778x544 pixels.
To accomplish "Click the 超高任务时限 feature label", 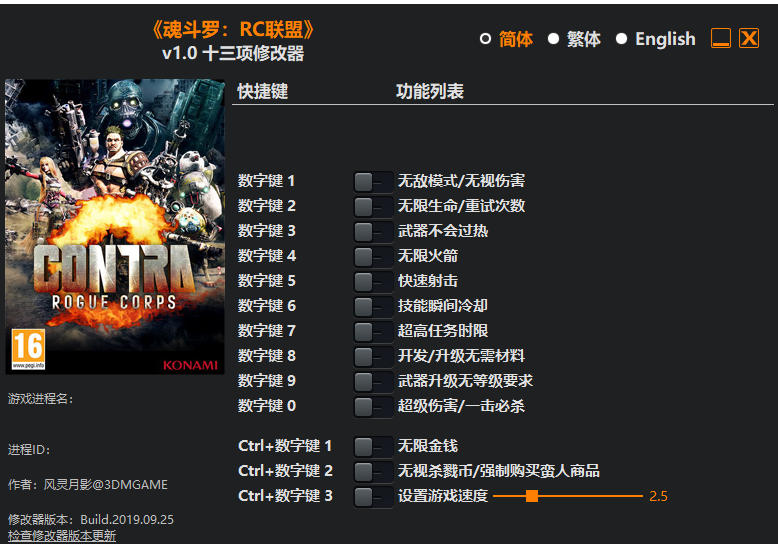I will [443, 331].
